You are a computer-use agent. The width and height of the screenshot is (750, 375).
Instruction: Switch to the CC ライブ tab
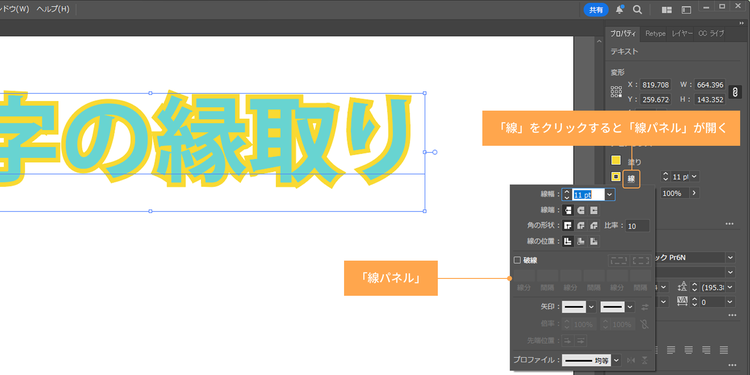[711, 33]
